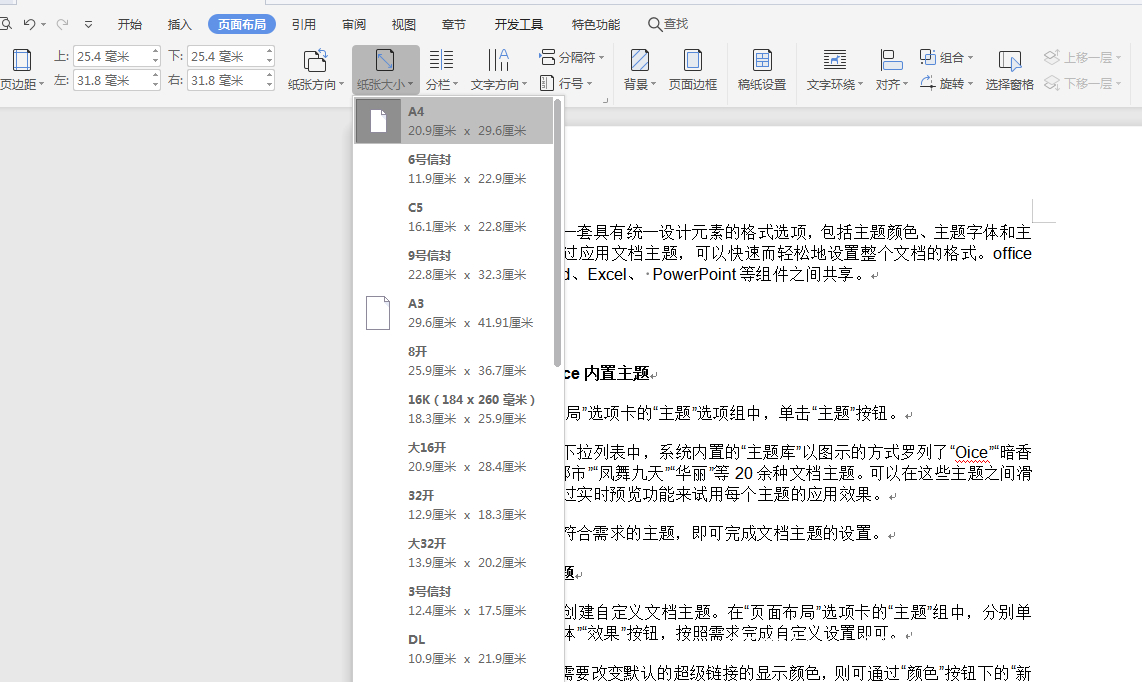Decrease the 右 right margin with down arrow
This screenshot has height=682, width=1142.
click(x=269, y=85)
